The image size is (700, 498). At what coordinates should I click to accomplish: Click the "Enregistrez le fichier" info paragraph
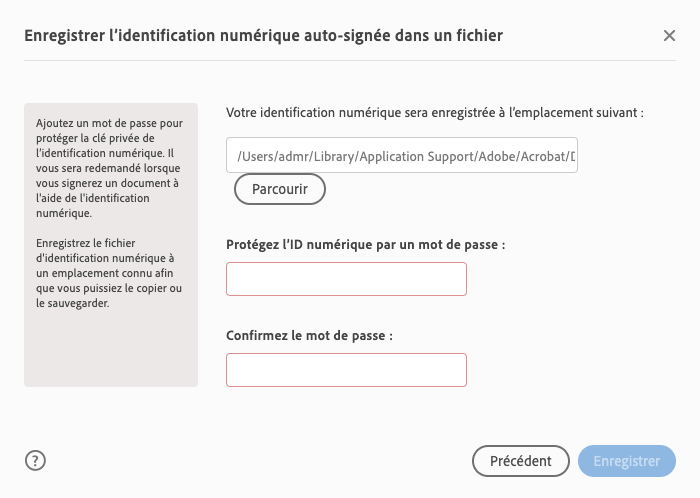(107, 273)
